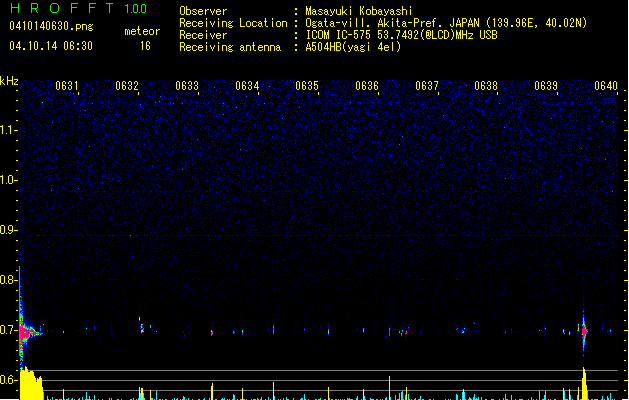Viewport: 629px width, 400px height.
Task: Click the large red echo at spectrogram start
Action: (x=27, y=333)
